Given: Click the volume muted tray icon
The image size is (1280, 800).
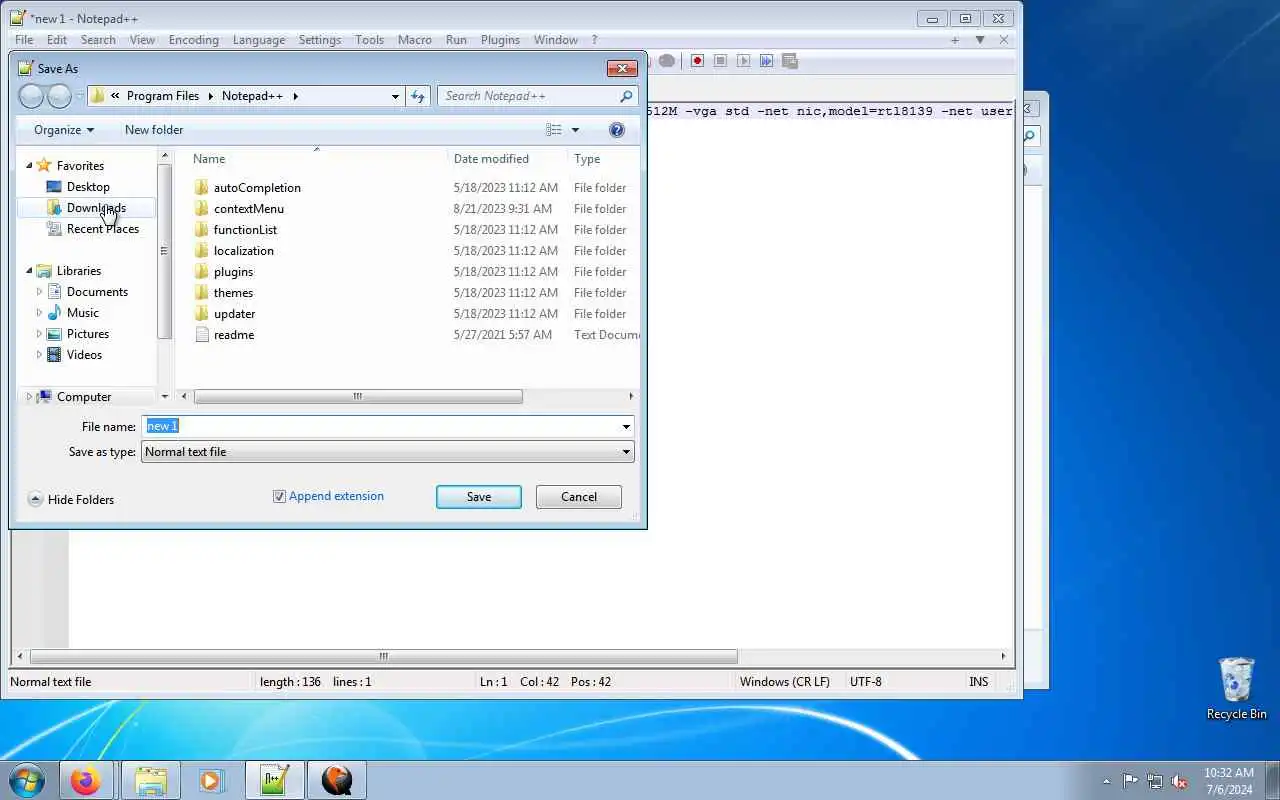Looking at the screenshot, I should (1179, 781).
